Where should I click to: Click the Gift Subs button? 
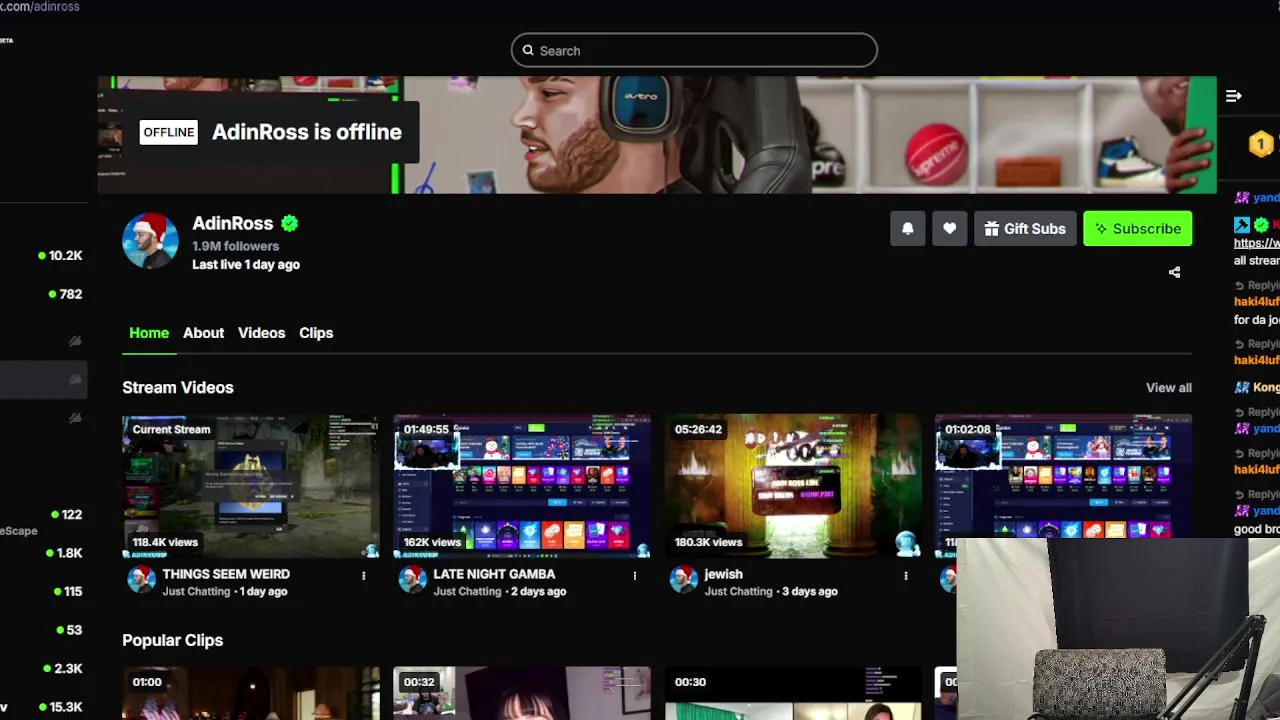click(1025, 229)
